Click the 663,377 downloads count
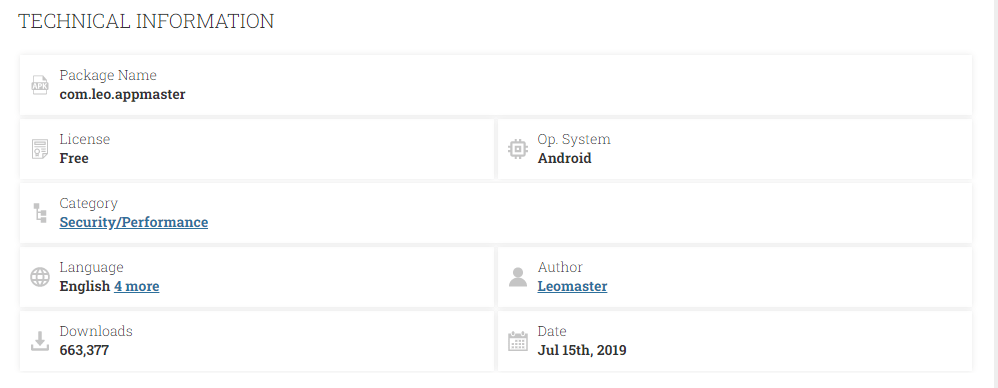This screenshot has width=998, height=388. pos(84,350)
